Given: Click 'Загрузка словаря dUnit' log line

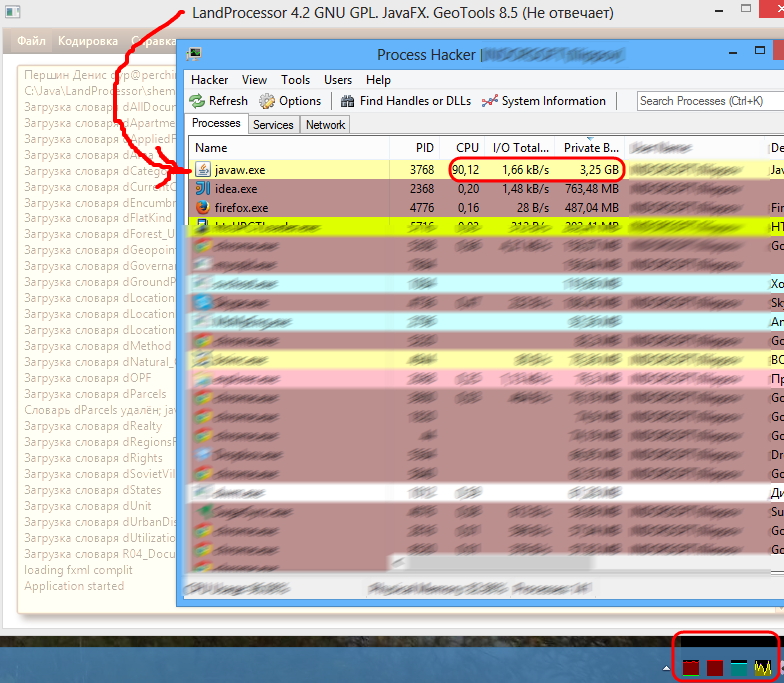Looking at the screenshot, I should point(88,506).
